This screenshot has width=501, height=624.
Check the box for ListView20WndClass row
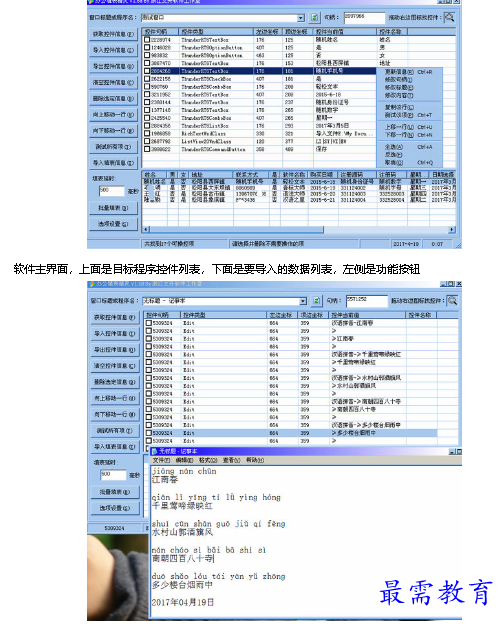[147, 141]
